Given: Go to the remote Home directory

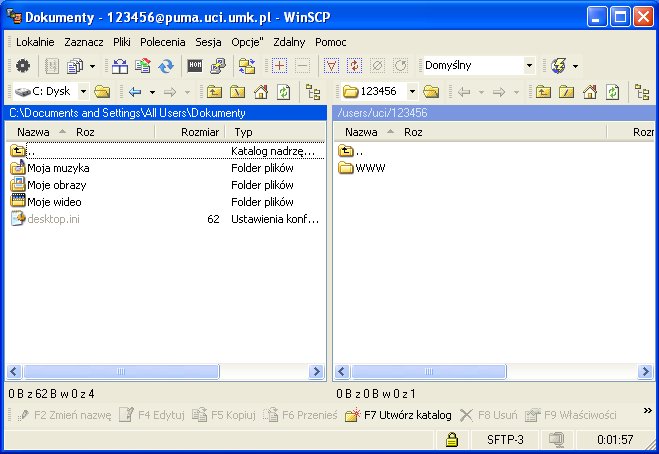Looking at the screenshot, I should (590, 92).
